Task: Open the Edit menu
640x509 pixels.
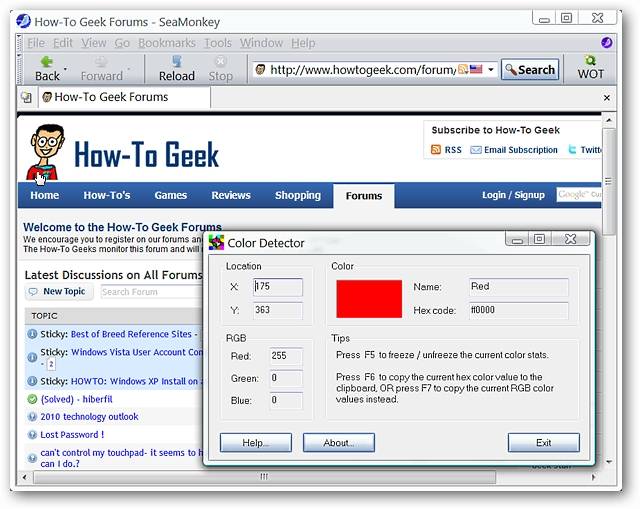Action: [62, 43]
